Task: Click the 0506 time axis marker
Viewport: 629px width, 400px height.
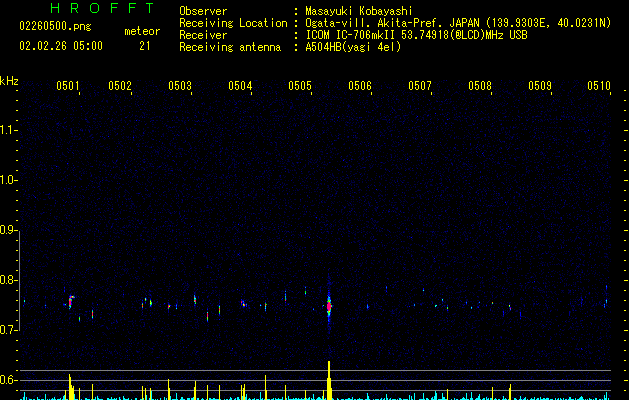Action: 360,85
